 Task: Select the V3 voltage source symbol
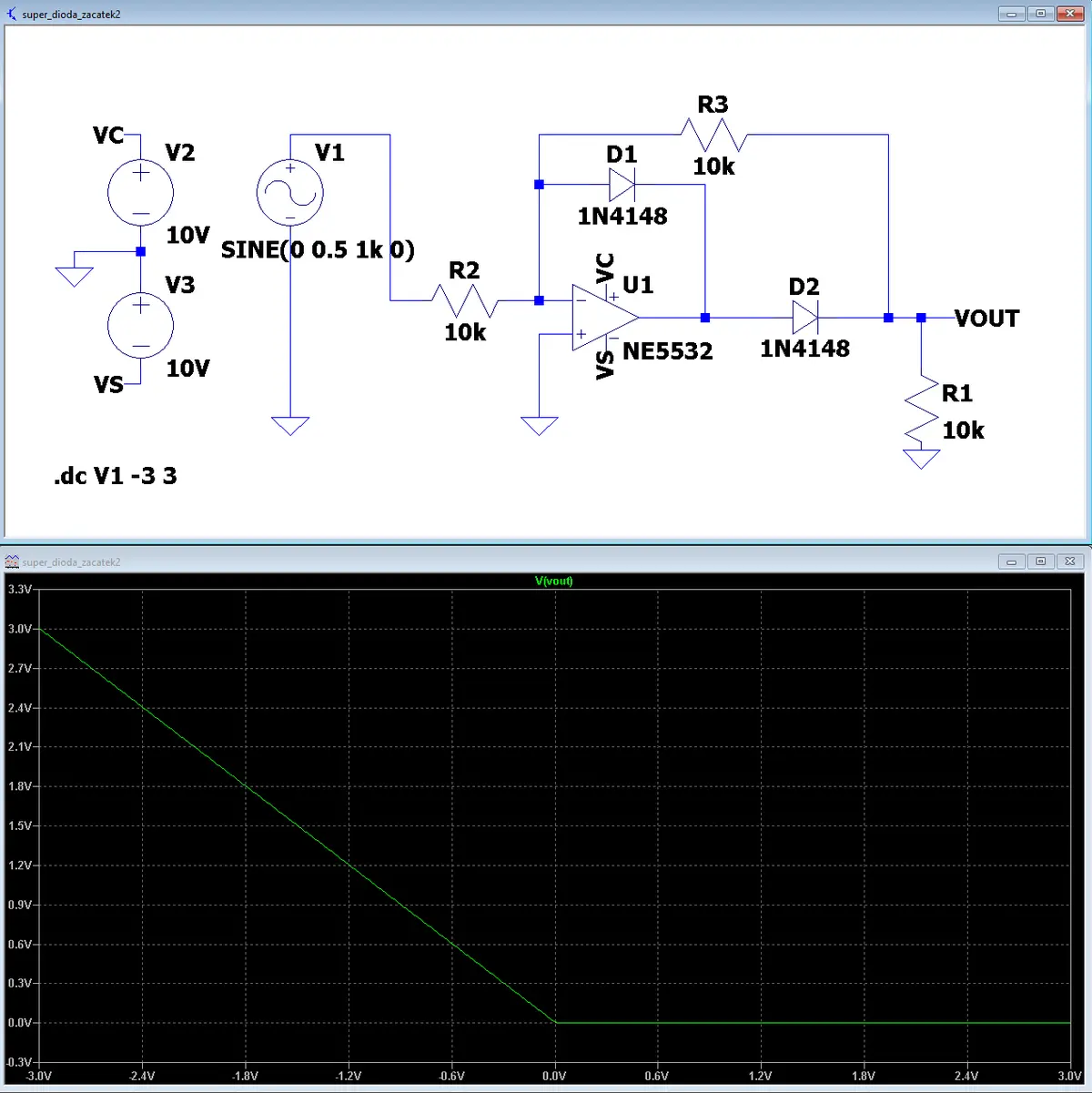click(141, 326)
